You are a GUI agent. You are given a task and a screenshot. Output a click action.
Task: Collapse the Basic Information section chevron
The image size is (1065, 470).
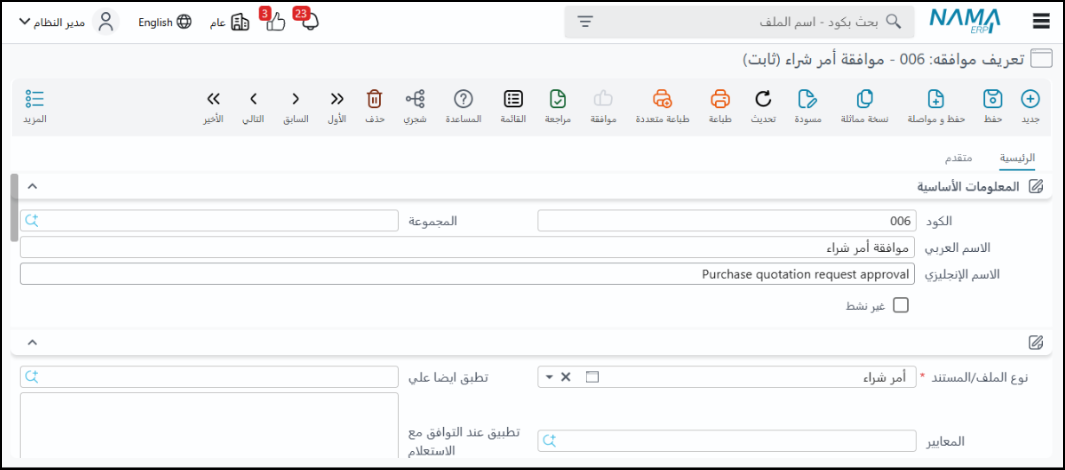click(x=32, y=186)
